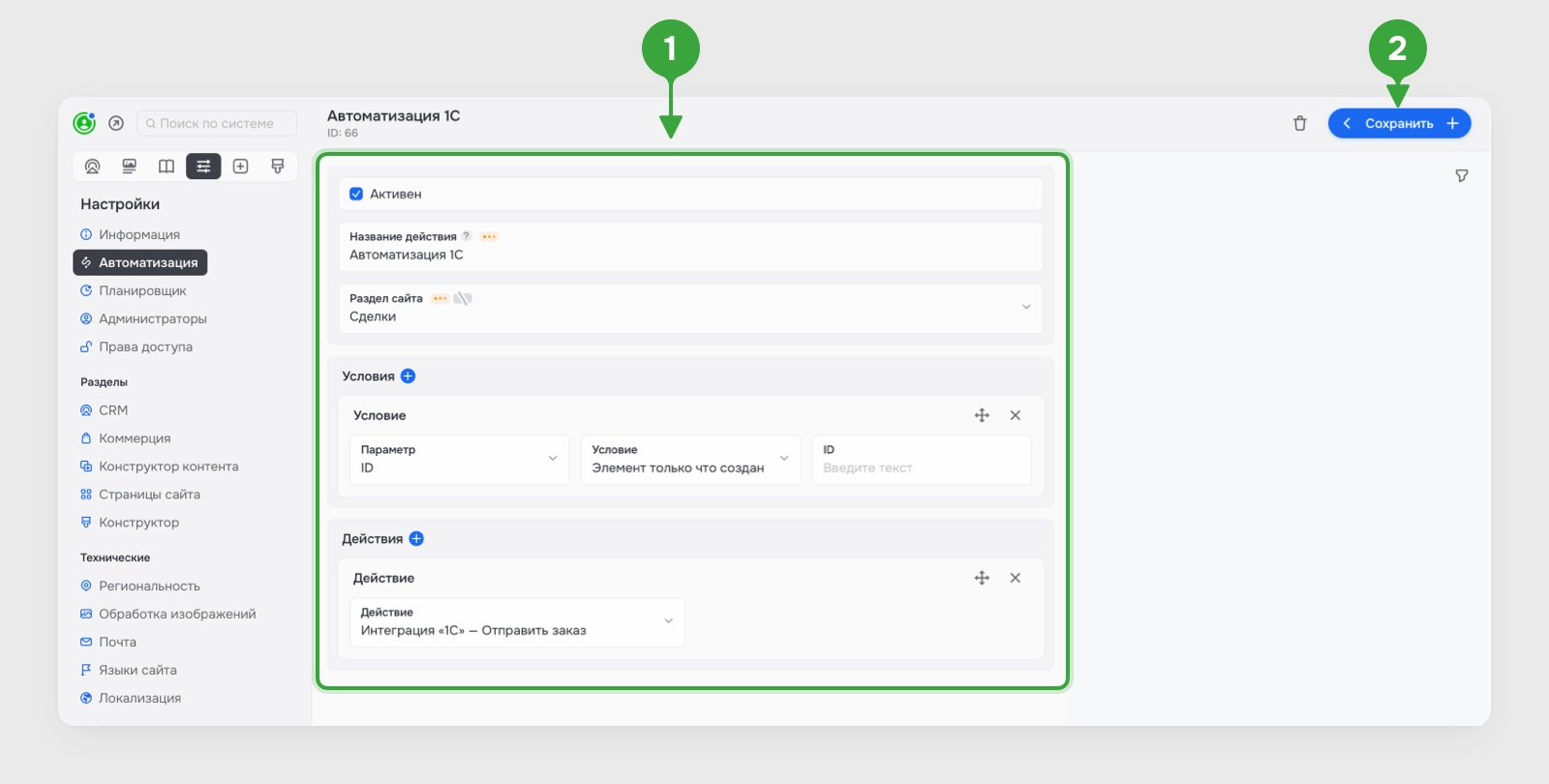Remove the Условие block with X
This screenshot has width=1549, height=784.
pyautogui.click(x=1016, y=415)
